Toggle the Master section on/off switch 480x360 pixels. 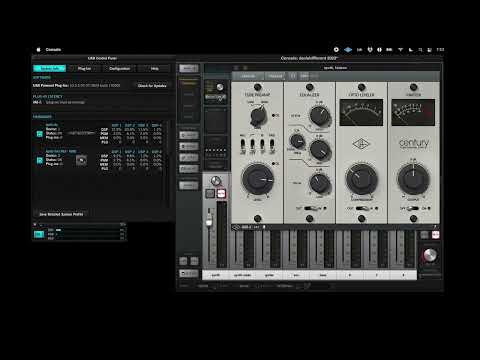413,208
